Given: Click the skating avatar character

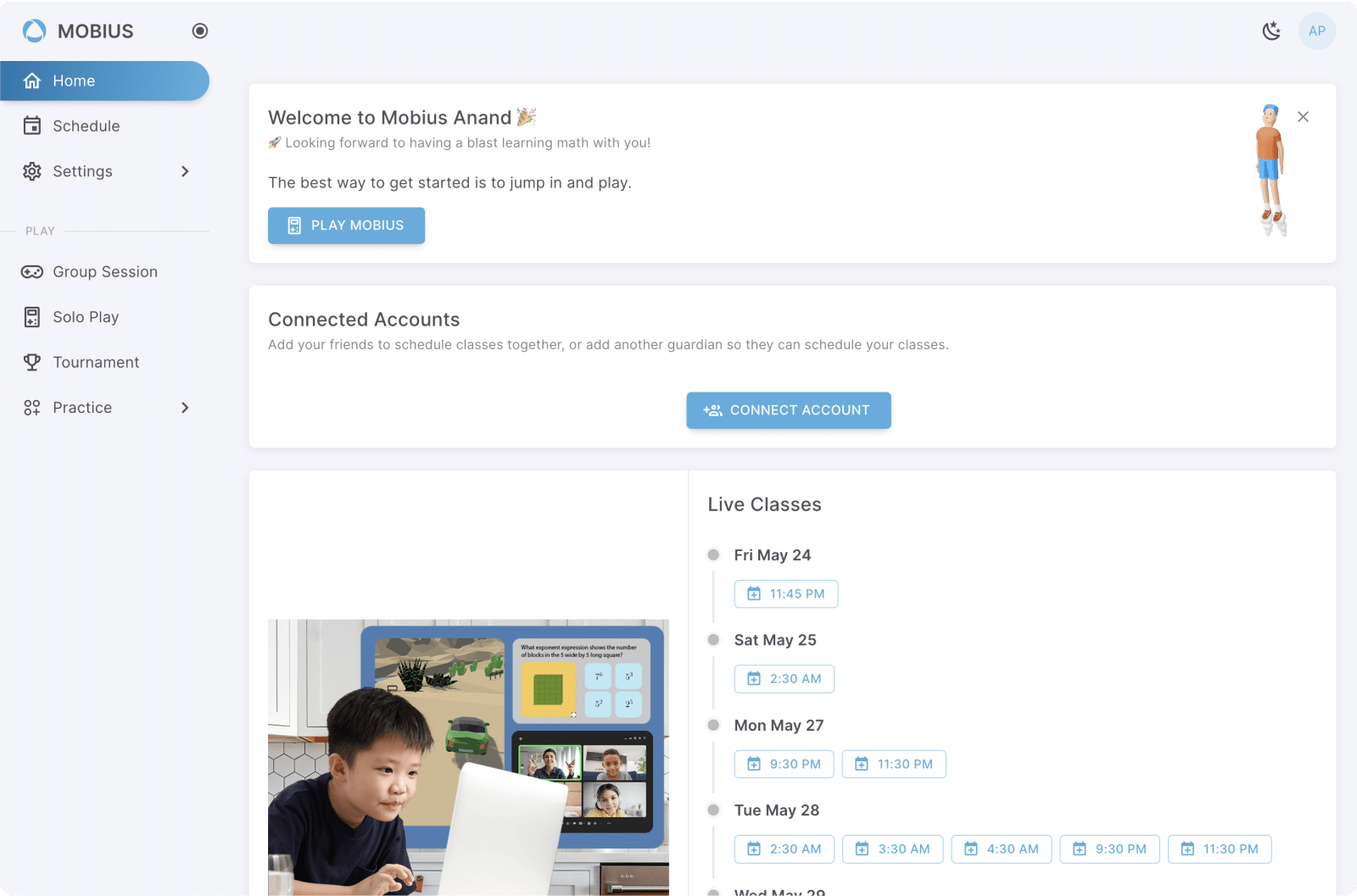Looking at the screenshot, I should tap(1270, 170).
